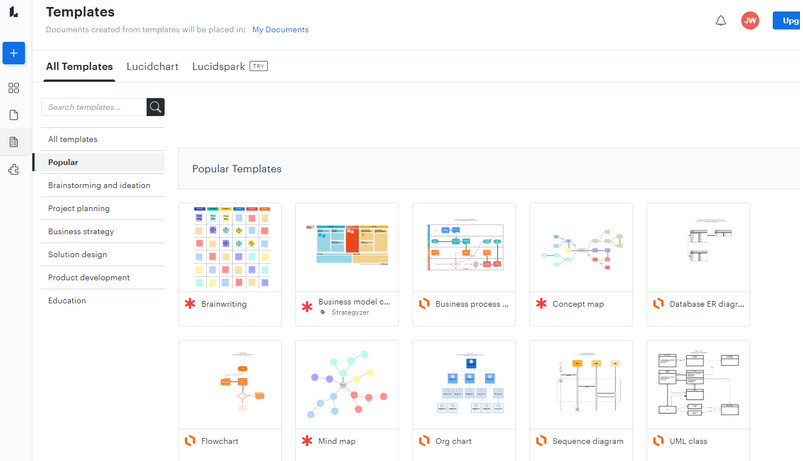
Task: Click the JW user avatar
Action: 750,20
